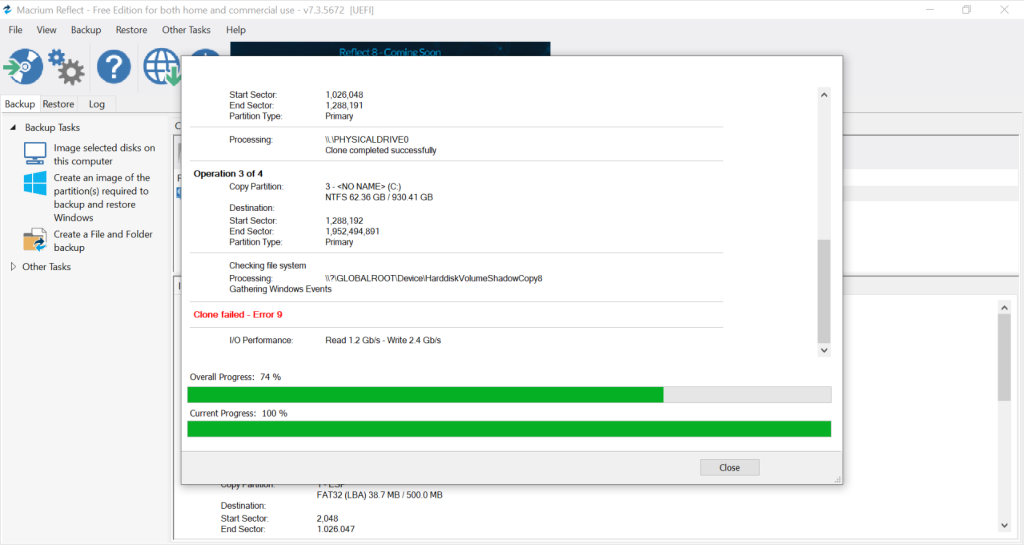Open the File menu
Image resolution: width=1024 pixels, height=545 pixels.
(x=15, y=30)
